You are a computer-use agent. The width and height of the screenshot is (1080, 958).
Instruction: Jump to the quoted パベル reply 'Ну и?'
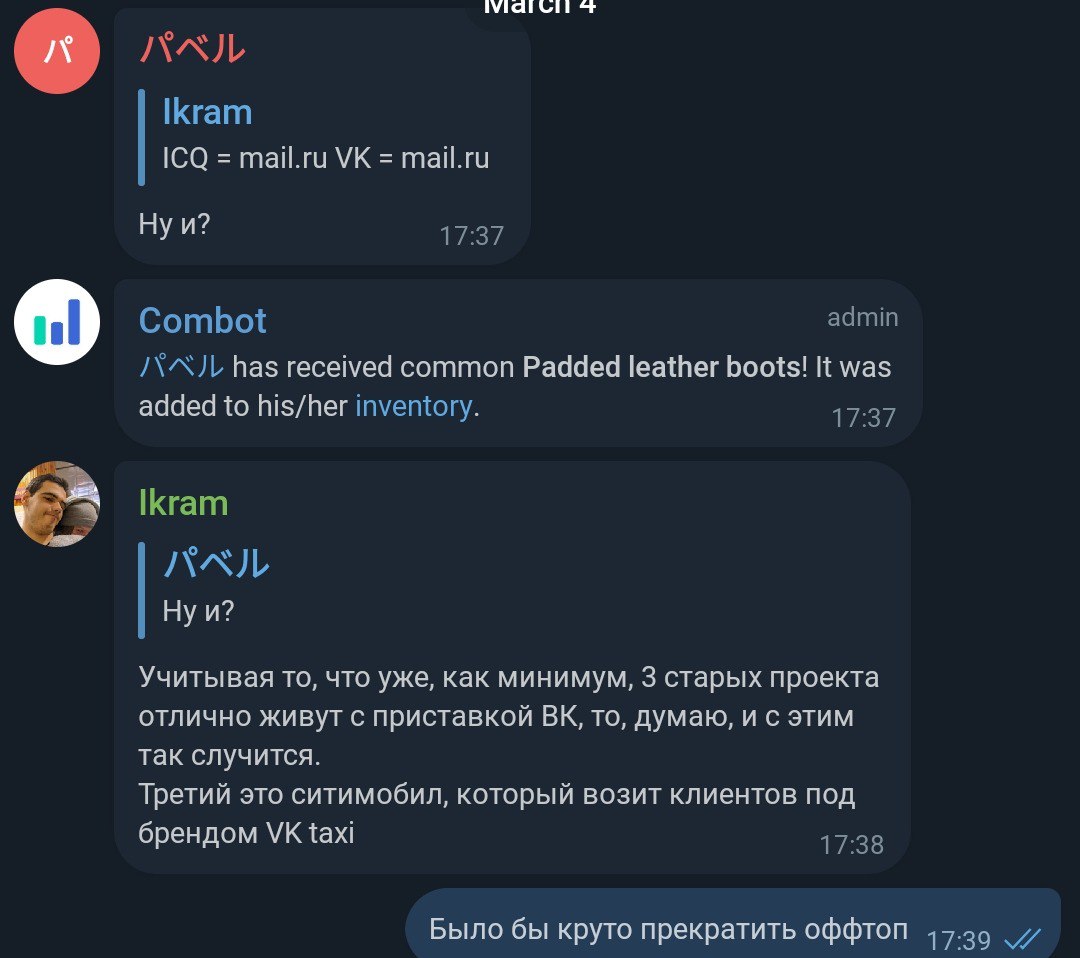coord(207,590)
